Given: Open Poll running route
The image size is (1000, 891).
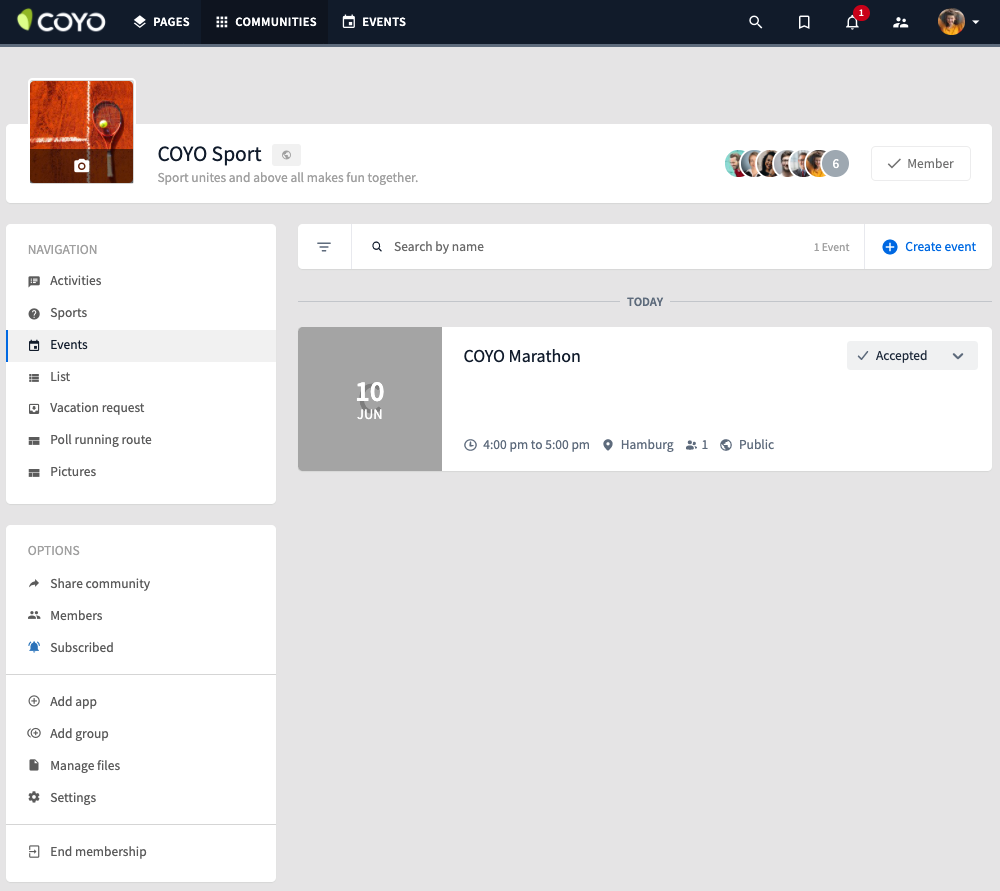Looking at the screenshot, I should (141, 439).
